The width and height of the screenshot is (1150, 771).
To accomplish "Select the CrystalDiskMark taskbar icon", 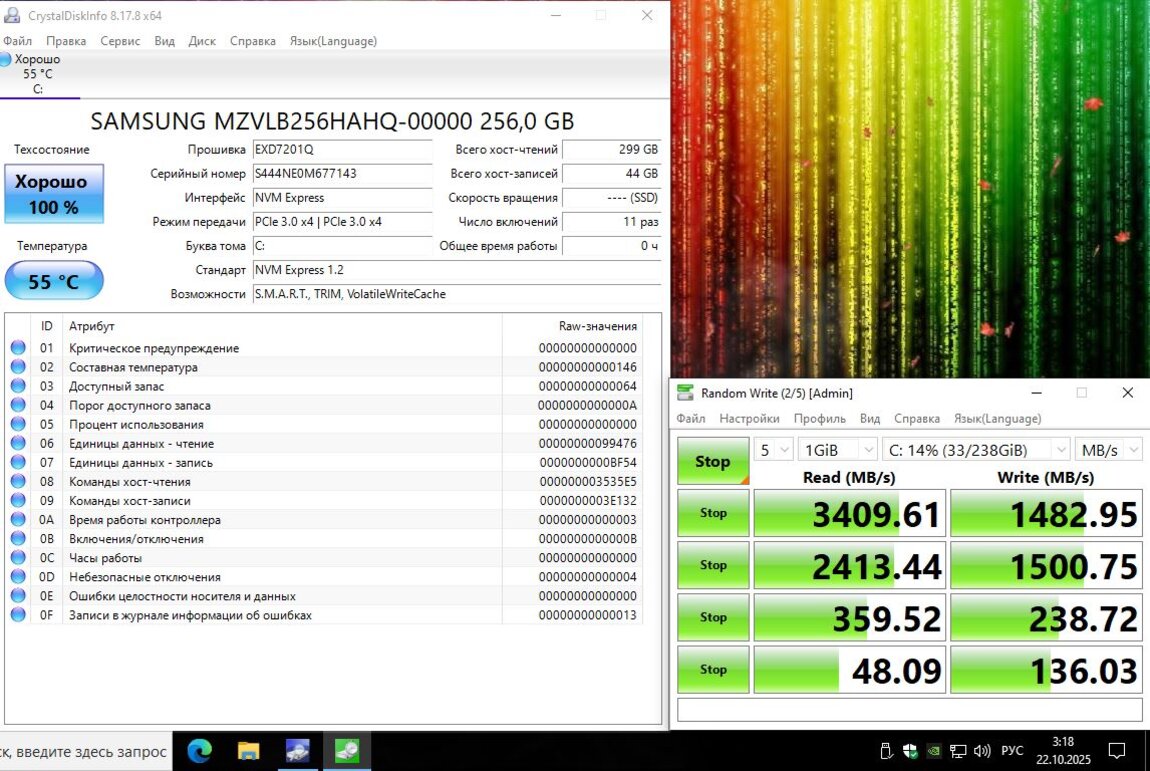I will click(346, 750).
